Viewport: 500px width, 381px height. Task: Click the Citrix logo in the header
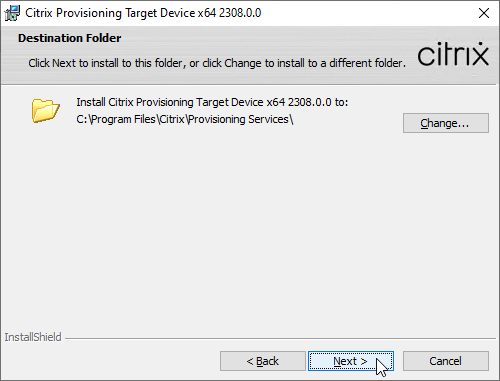[453, 54]
